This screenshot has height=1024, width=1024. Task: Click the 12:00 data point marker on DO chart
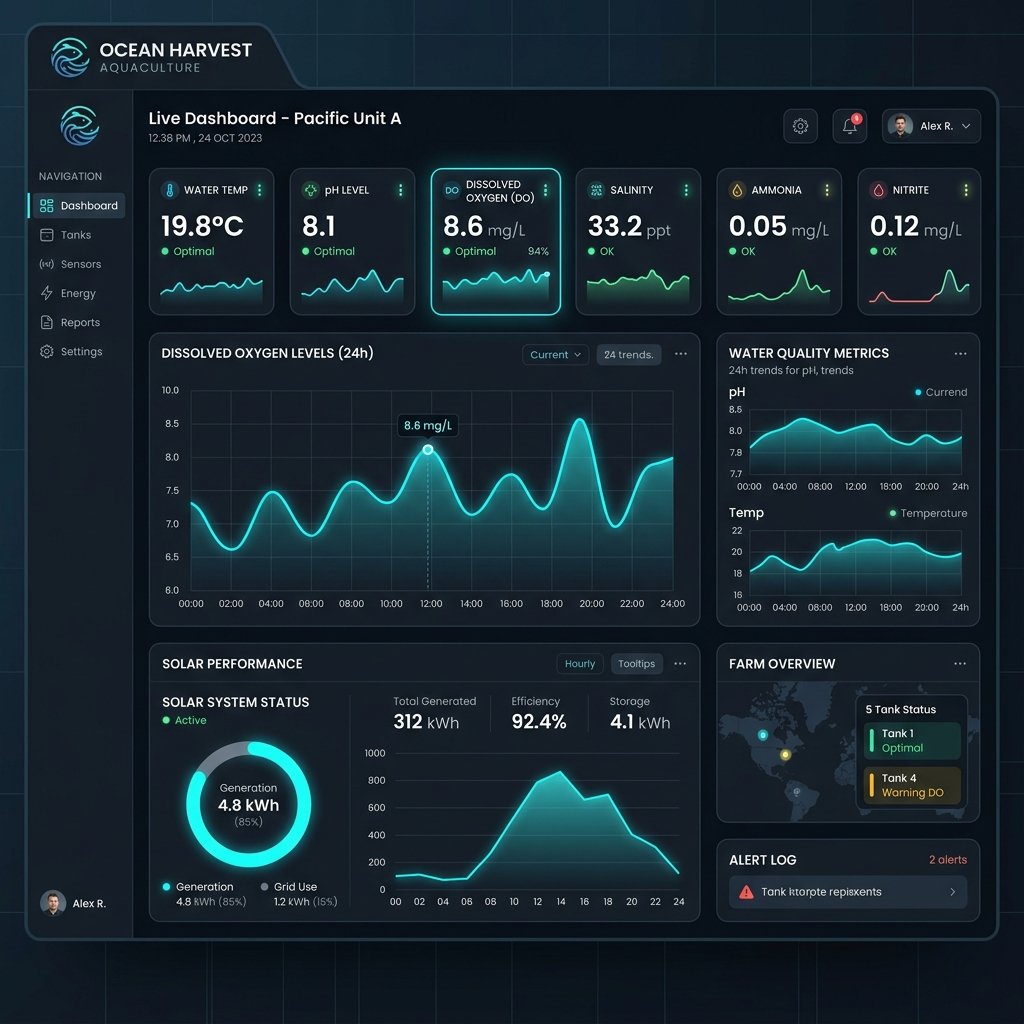(x=428, y=450)
